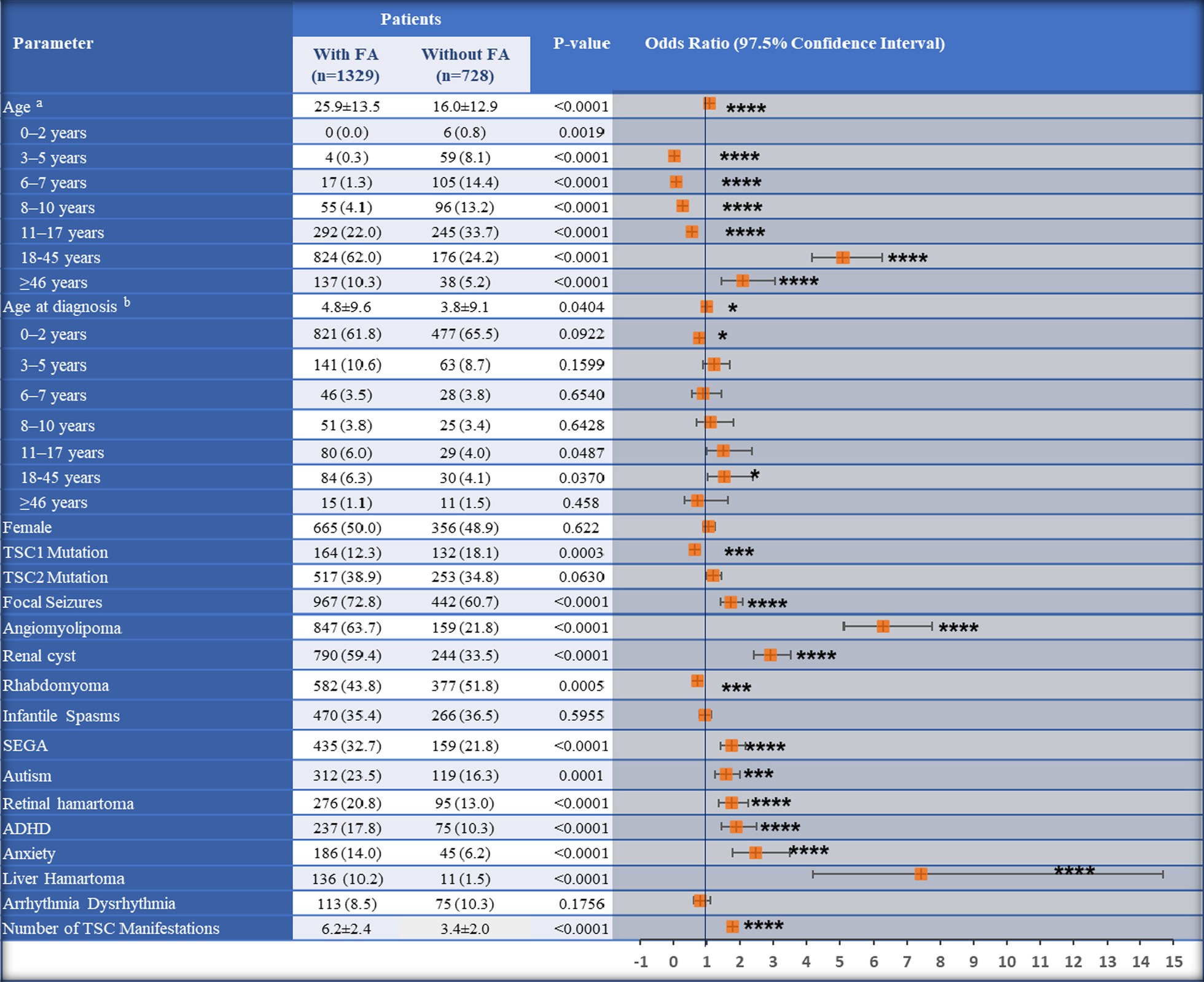The image size is (1204, 982).
Task: Click the axis tick label '7'
Action: [907, 962]
